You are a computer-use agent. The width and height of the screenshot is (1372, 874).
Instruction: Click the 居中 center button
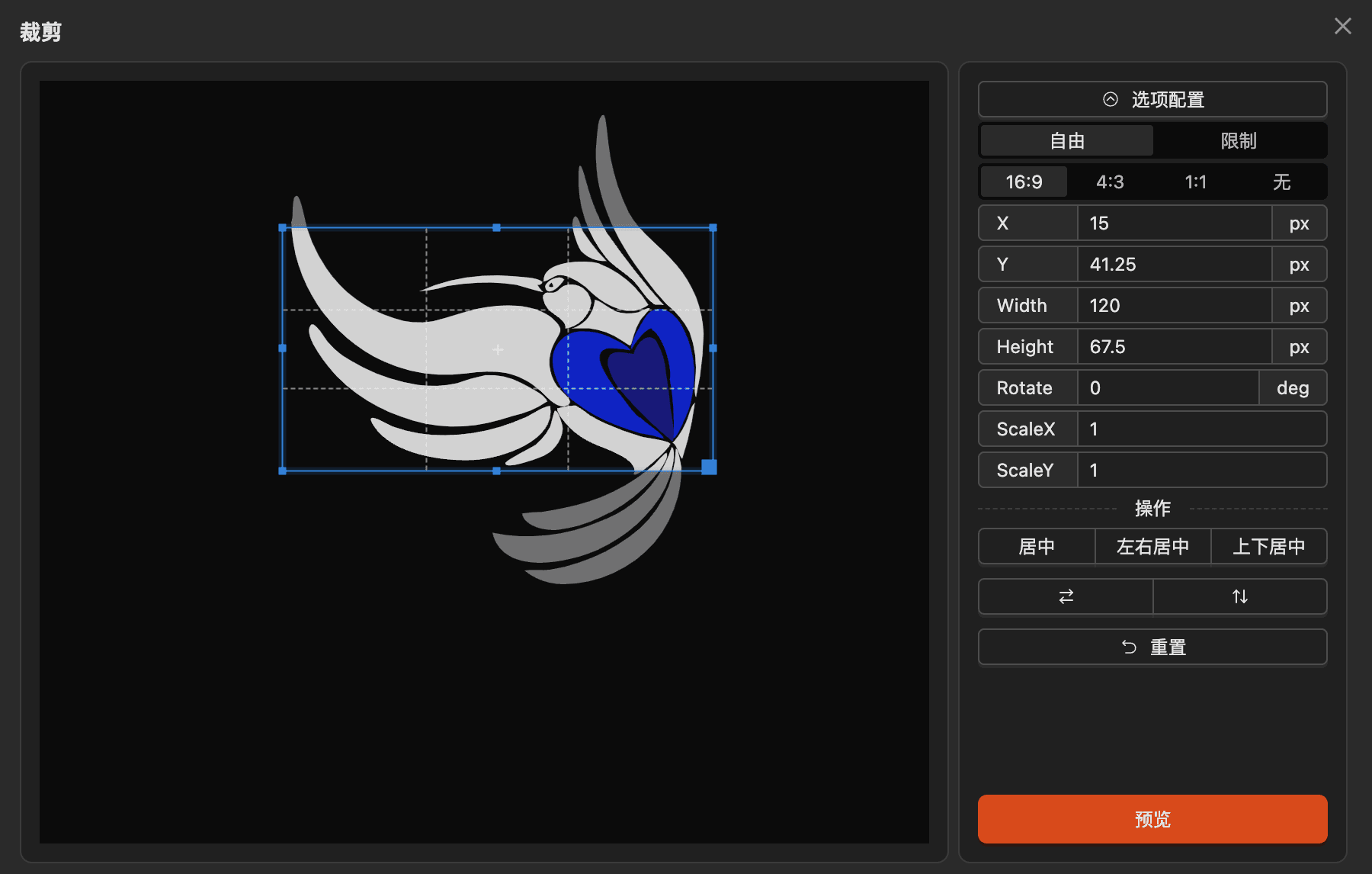click(x=1037, y=546)
